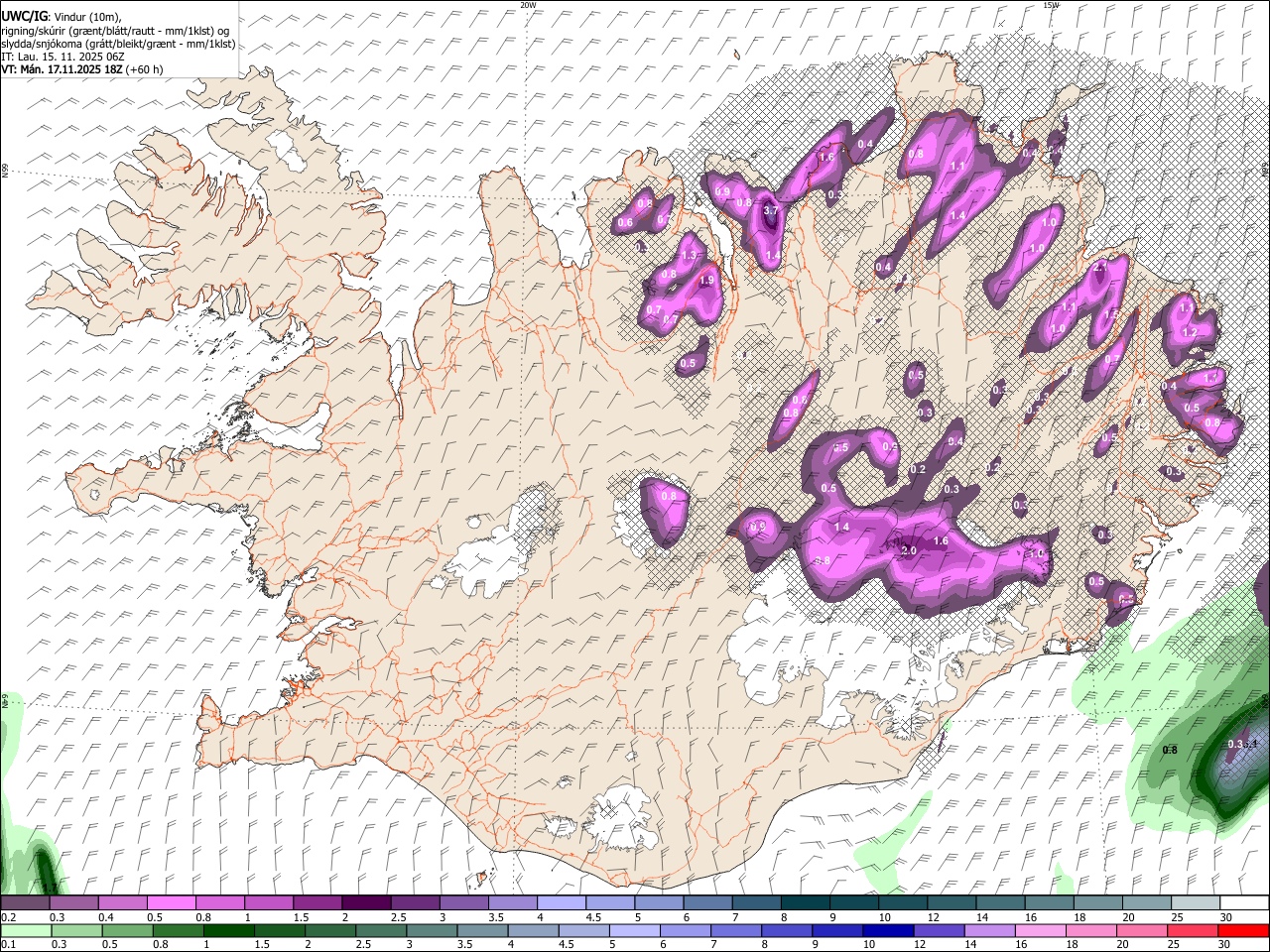Click the 'VT: Mán. 17.11.2025 18Z' valid time

pyautogui.click(x=62, y=69)
